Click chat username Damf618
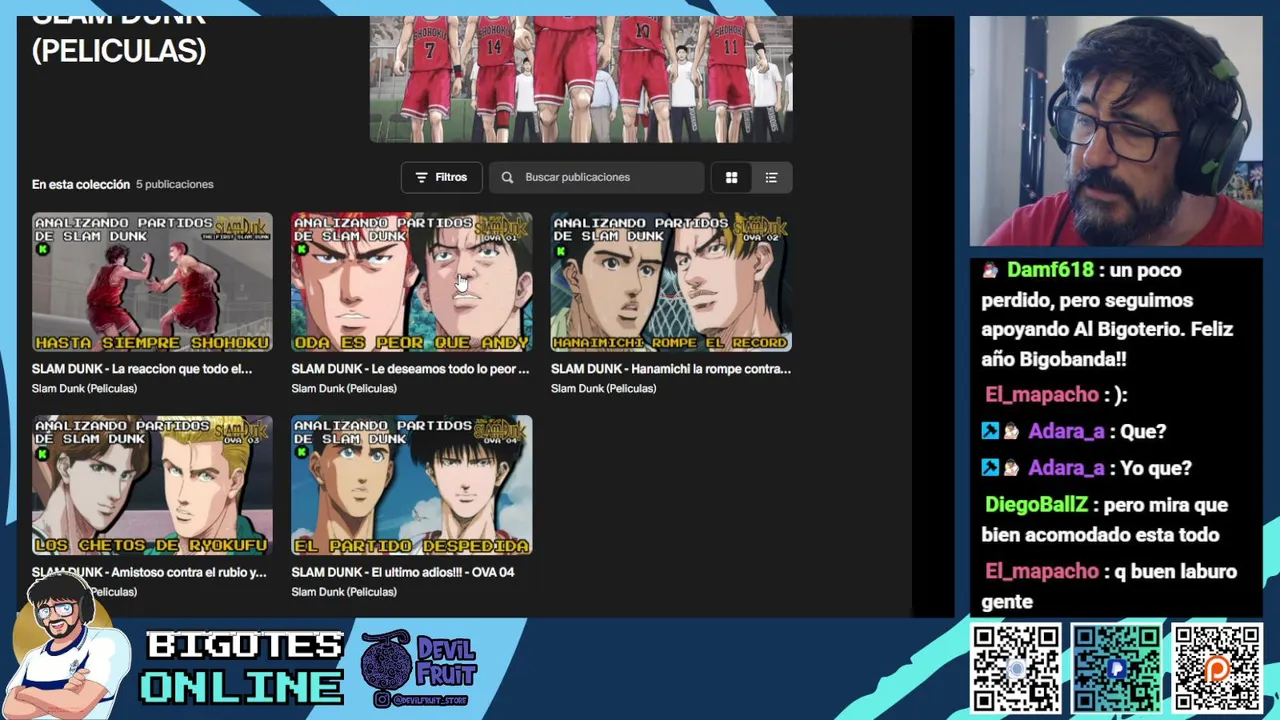This screenshot has width=1280, height=720. pyautogui.click(x=1050, y=270)
